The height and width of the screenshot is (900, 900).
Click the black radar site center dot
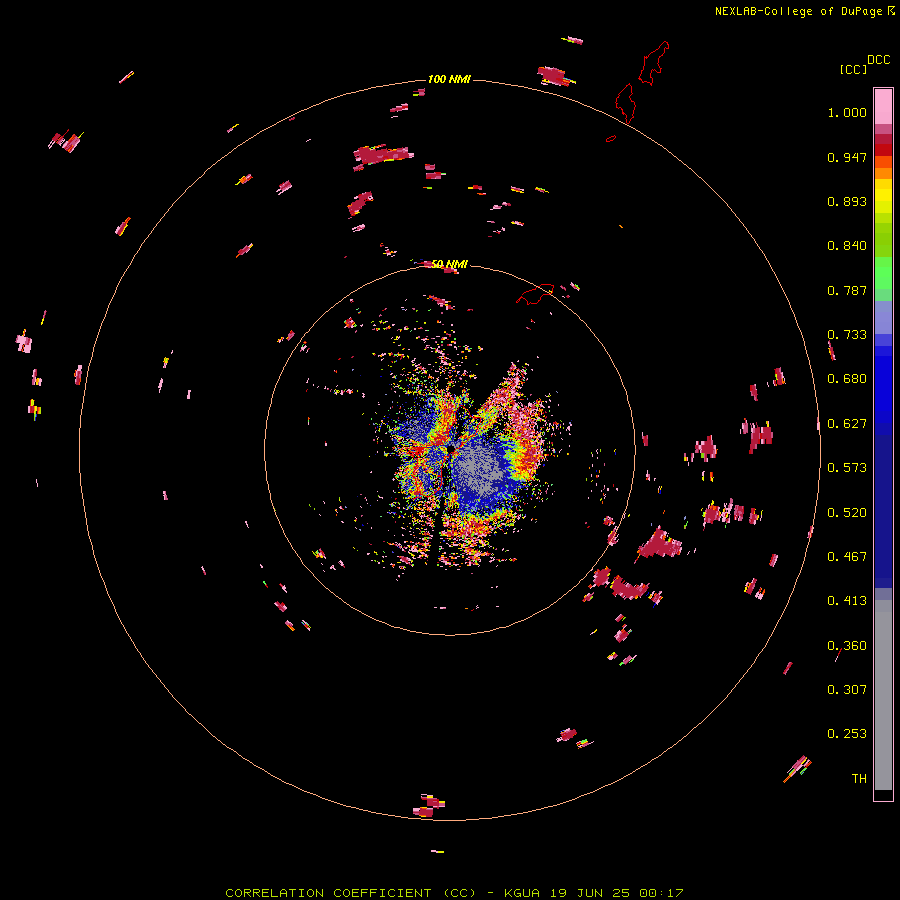(x=451, y=448)
